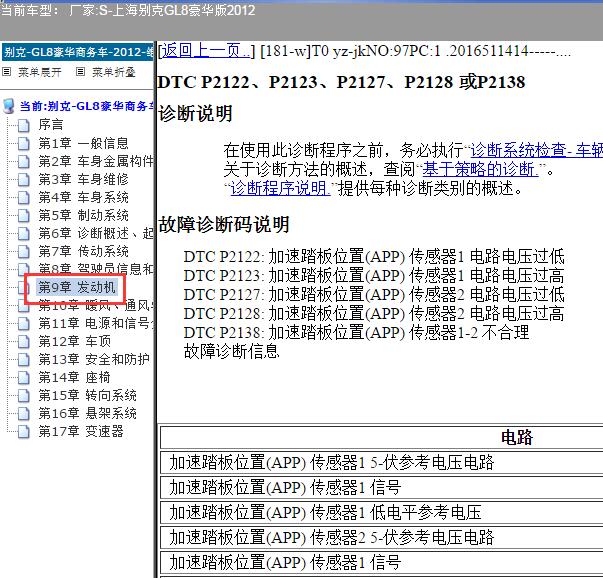Click the page icon next to 序言
Screen dimensions: 603x578
24,125
